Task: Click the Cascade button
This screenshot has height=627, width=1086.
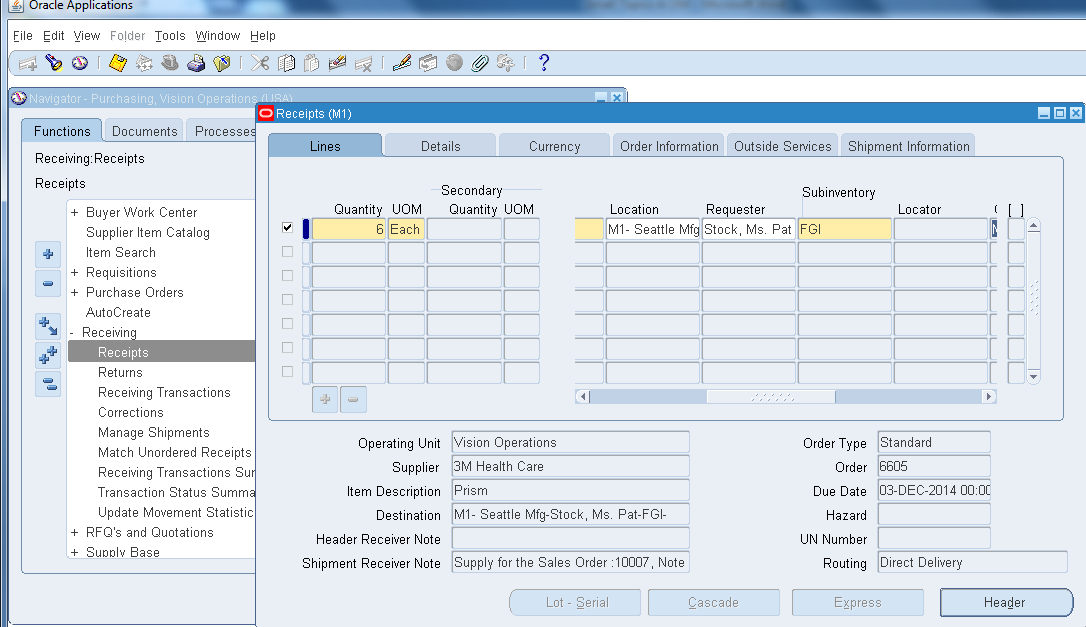Action: pyautogui.click(x=713, y=602)
